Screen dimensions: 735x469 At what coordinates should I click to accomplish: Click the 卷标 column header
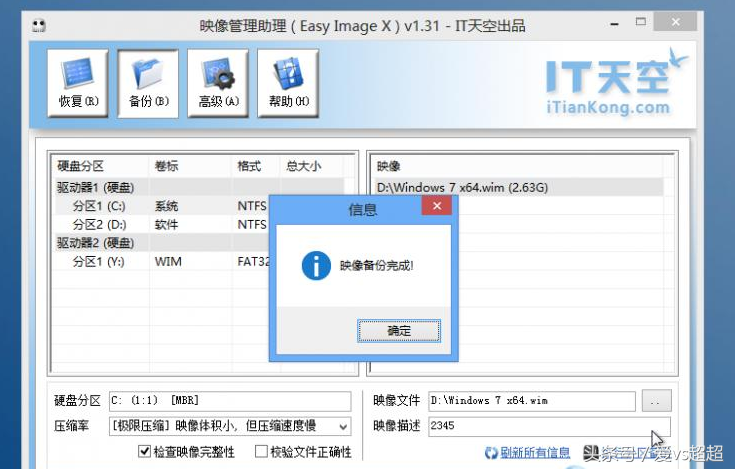191,166
